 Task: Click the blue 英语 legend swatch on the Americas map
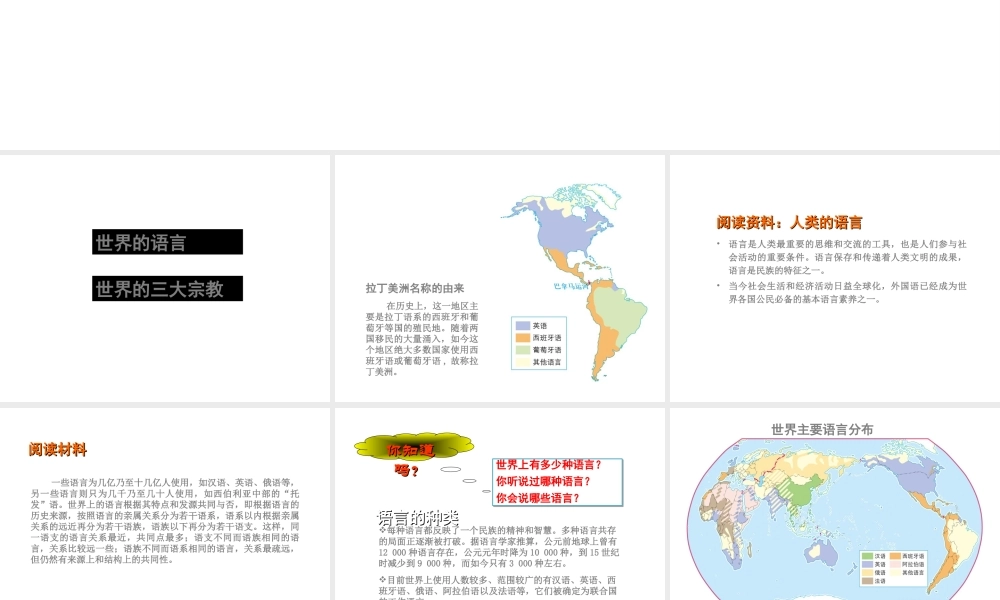tap(523, 326)
